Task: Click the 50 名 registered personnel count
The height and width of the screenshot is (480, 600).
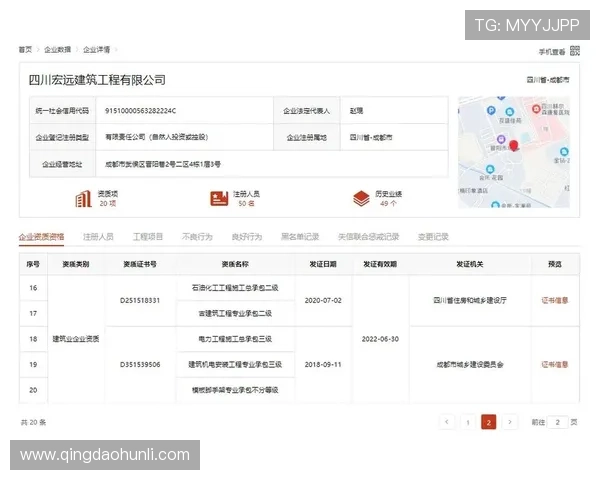Action: pyautogui.click(x=246, y=204)
